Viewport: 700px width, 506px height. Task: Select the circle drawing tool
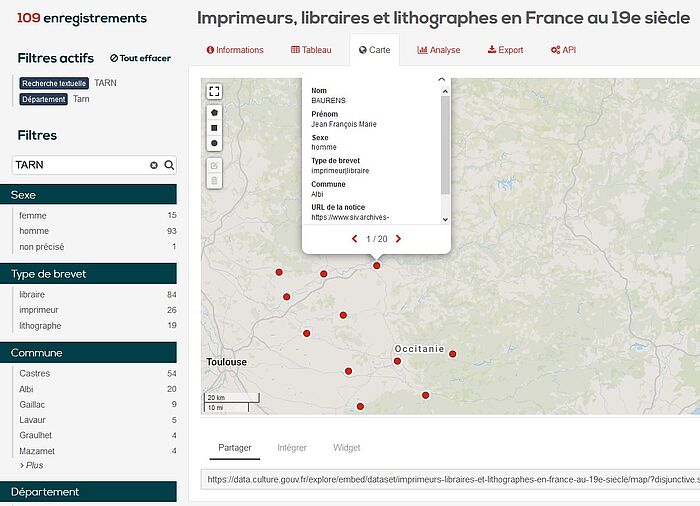214,143
